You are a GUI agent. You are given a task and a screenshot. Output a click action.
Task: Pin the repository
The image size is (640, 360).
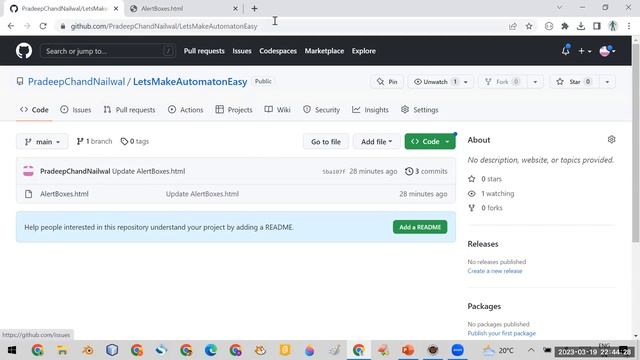(387, 82)
